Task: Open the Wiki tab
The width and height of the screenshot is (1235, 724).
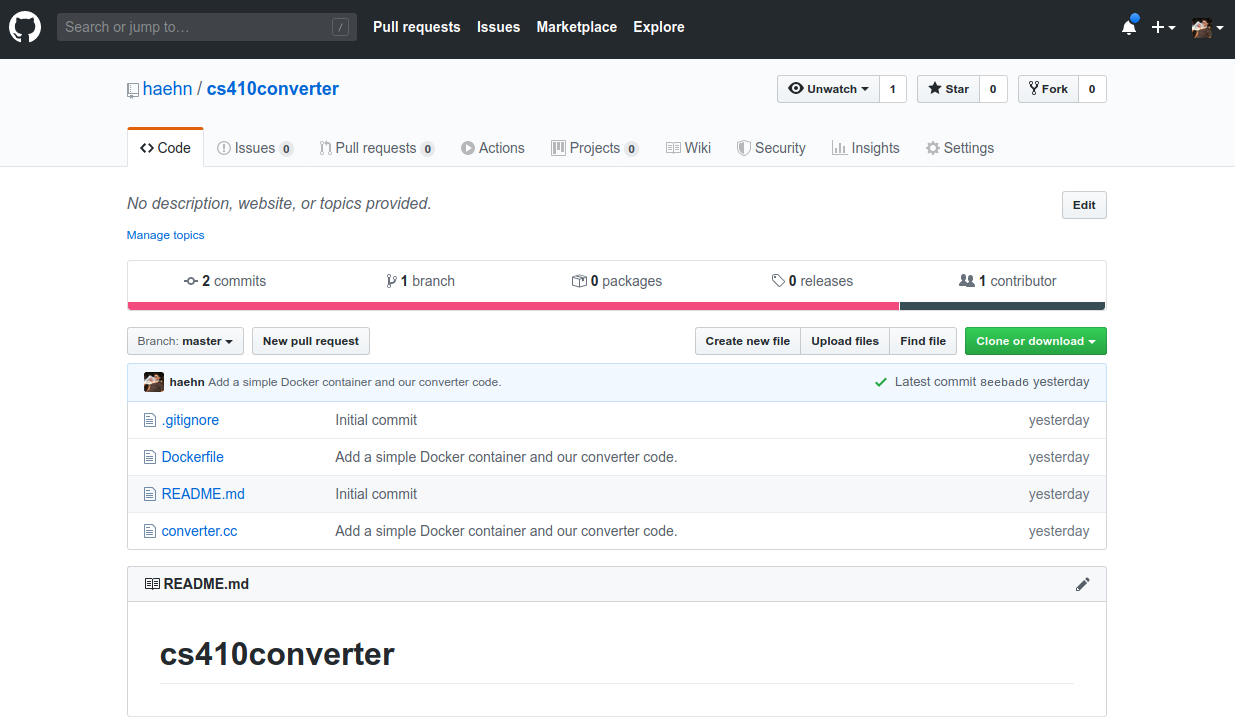Action: pyautogui.click(x=688, y=148)
